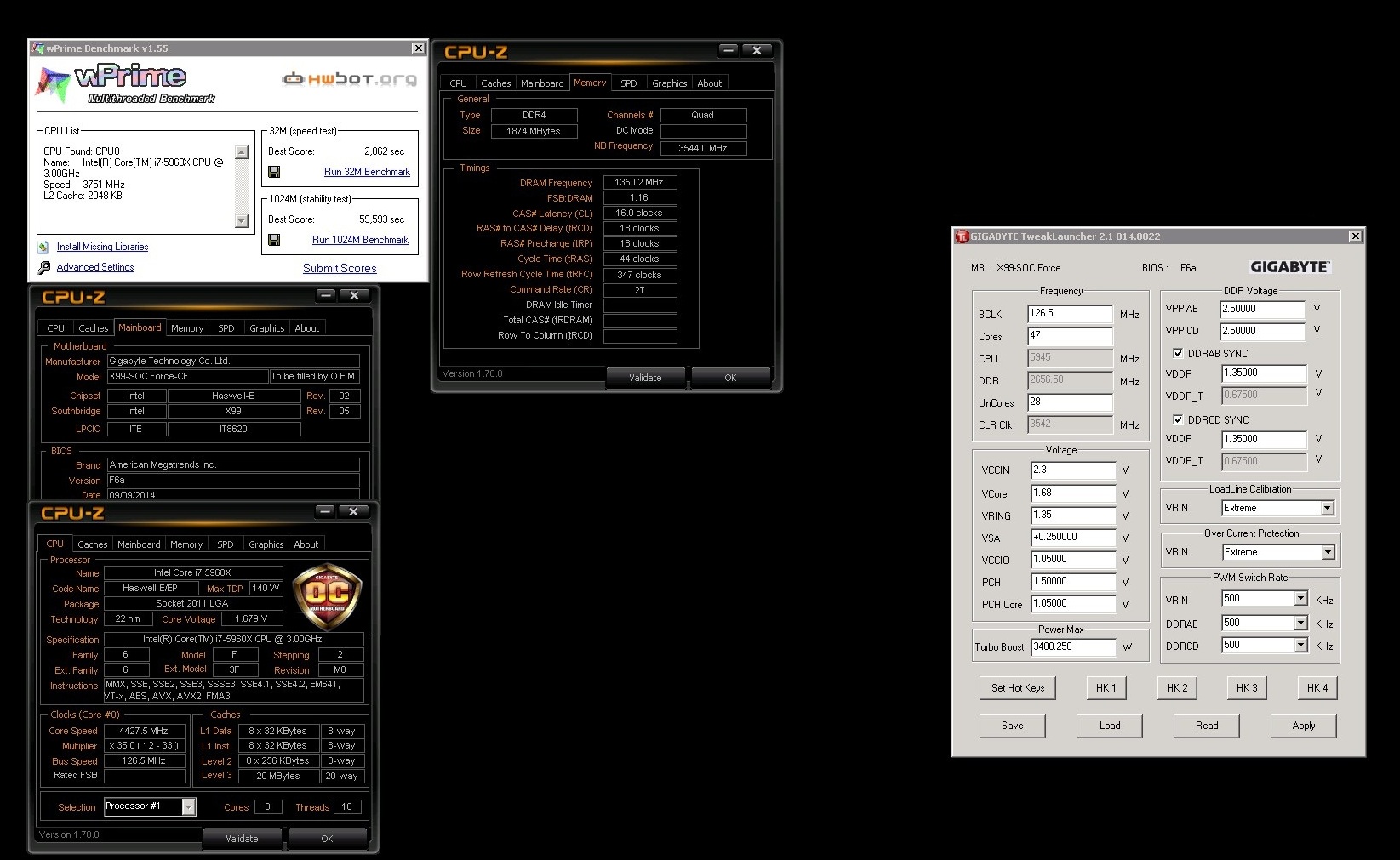This screenshot has height=860, width=1400.
Task: Click the VCCIO voltage field
Action: point(1073,560)
